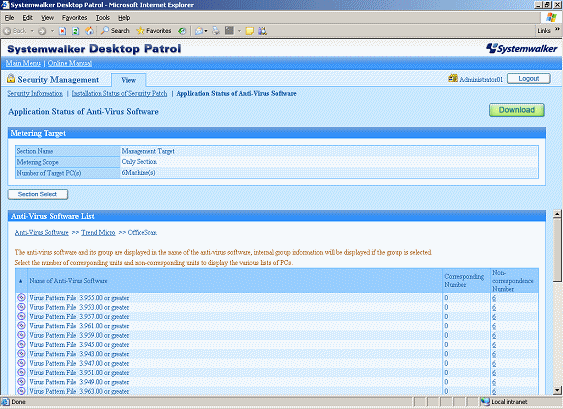The height and width of the screenshot is (409, 563).
Task: Click the Mail toolbar icon
Action: point(199,31)
